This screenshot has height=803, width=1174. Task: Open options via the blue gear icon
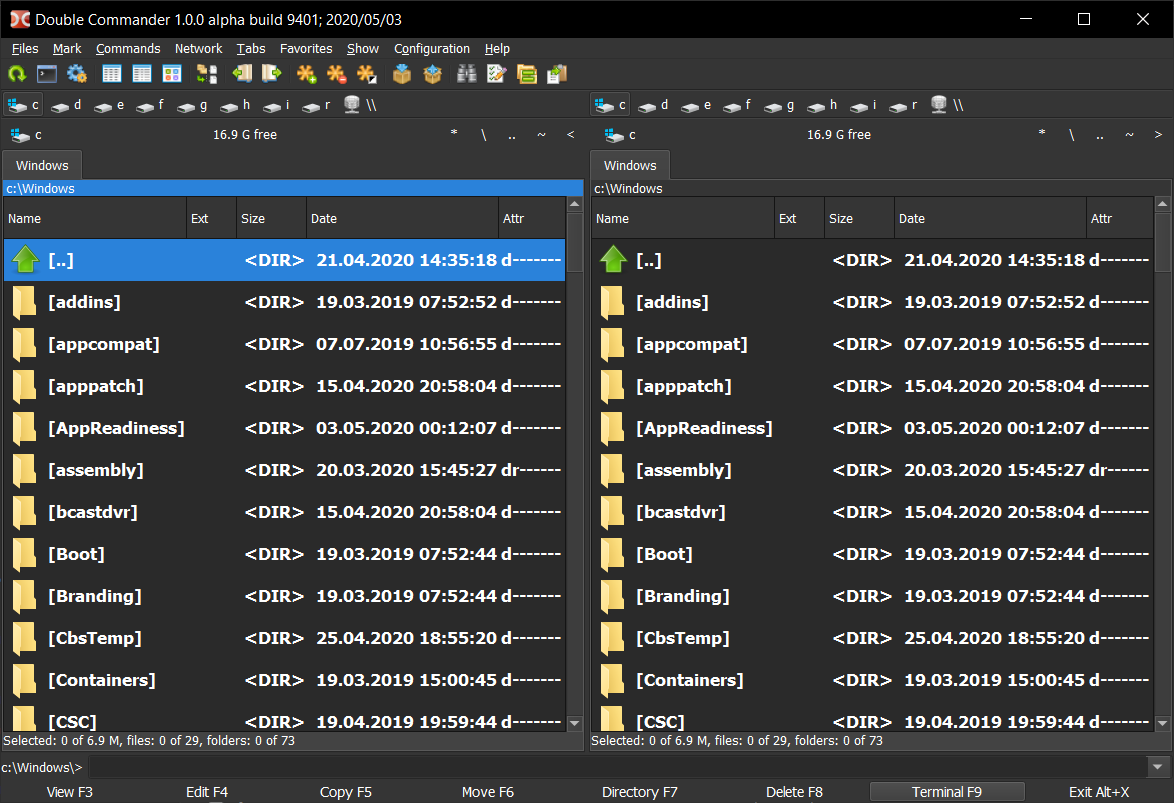pyautogui.click(x=76, y=74)
